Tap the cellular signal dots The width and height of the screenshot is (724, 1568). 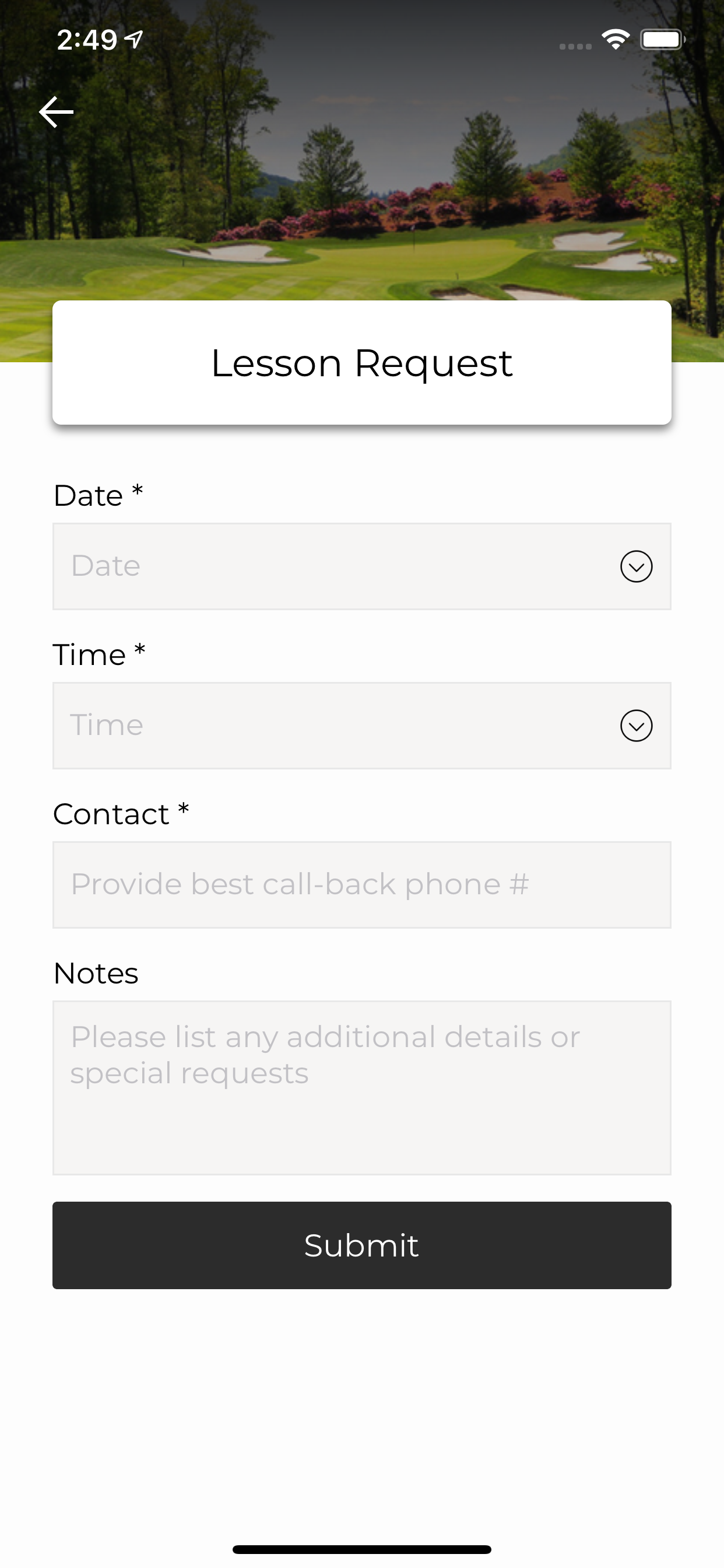click(575, 46)
